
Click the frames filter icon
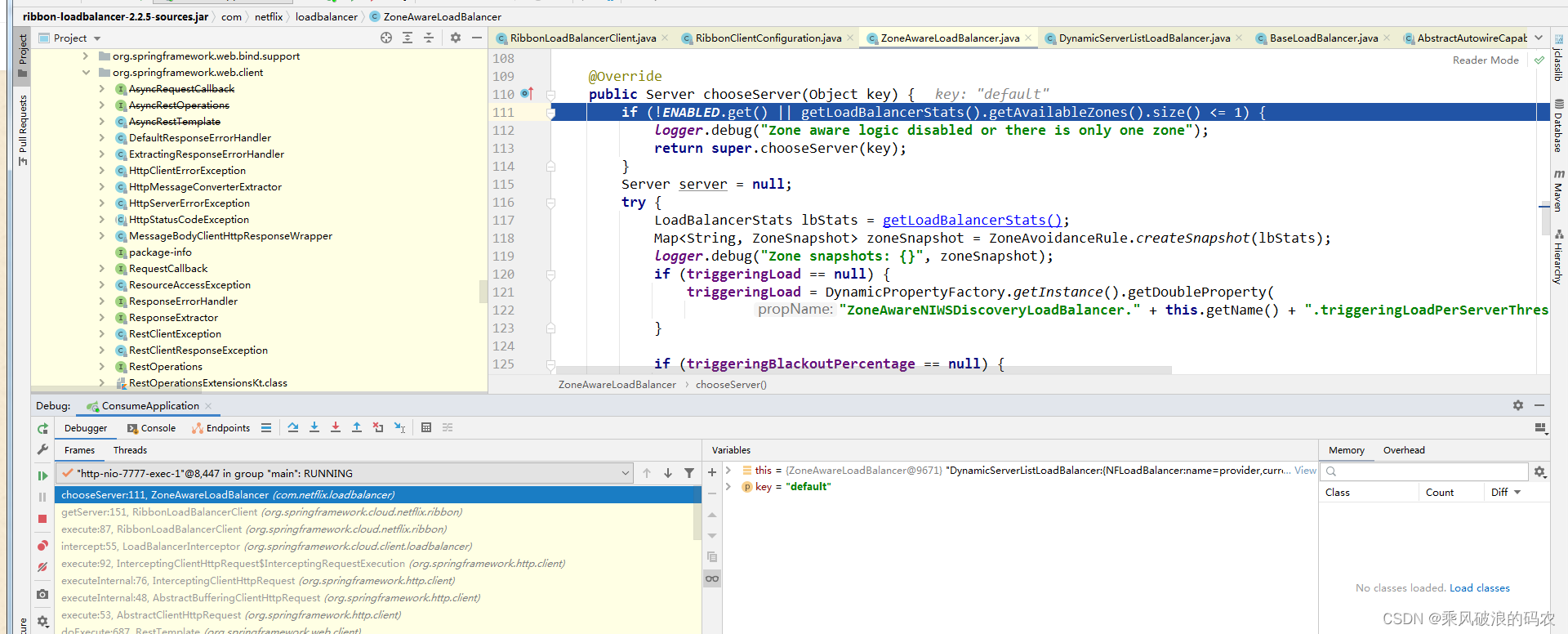pos(689,473)
